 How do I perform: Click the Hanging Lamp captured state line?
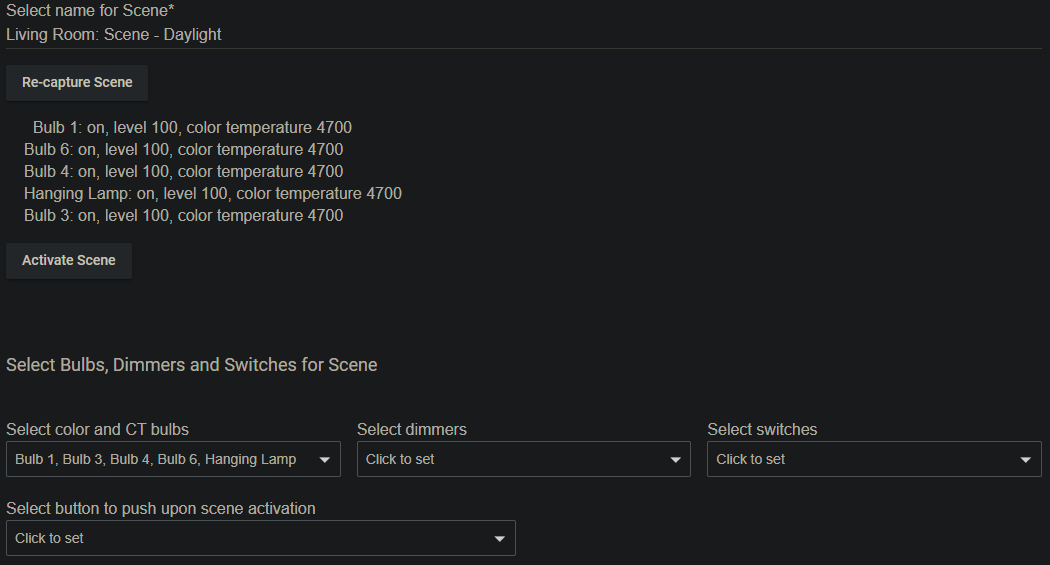coord(213,193)
